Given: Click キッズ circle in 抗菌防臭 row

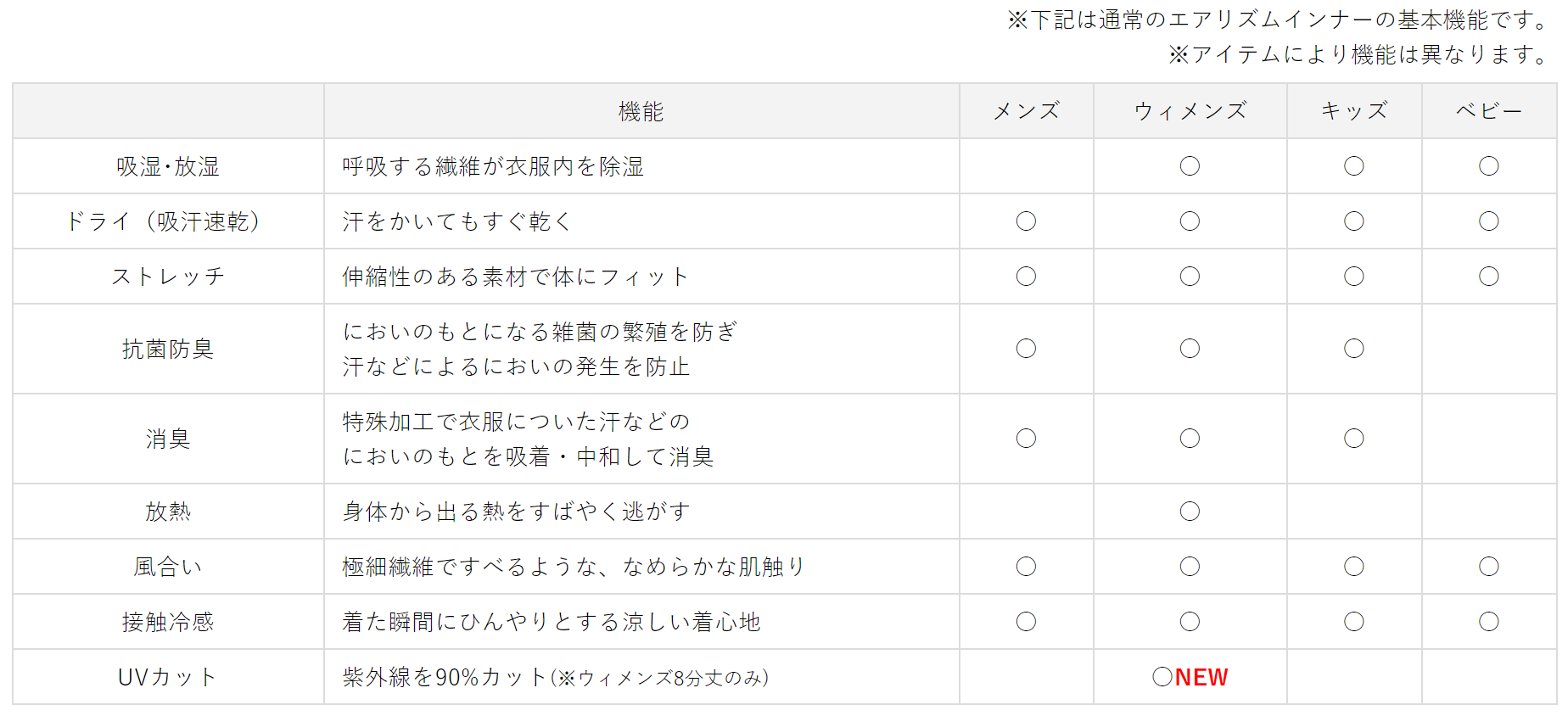Looking at the screenshot, I should (1354, 349).
